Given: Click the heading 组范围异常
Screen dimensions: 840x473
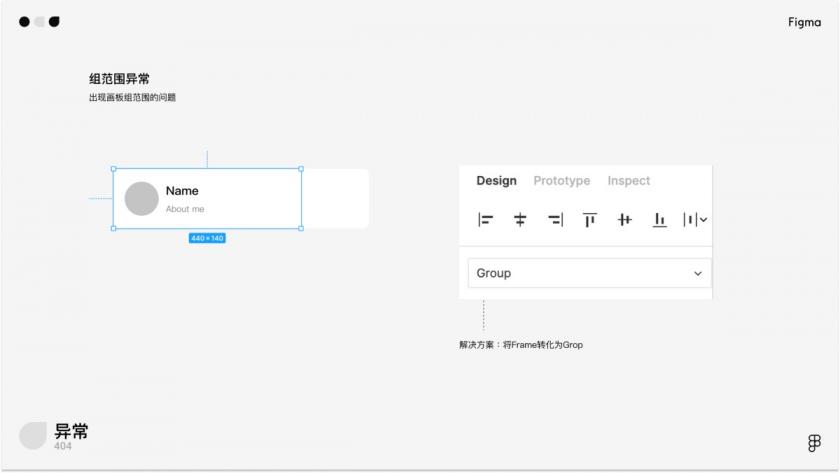Looking at the screenshot, I should pyautogui.click(x=119, y=79).
